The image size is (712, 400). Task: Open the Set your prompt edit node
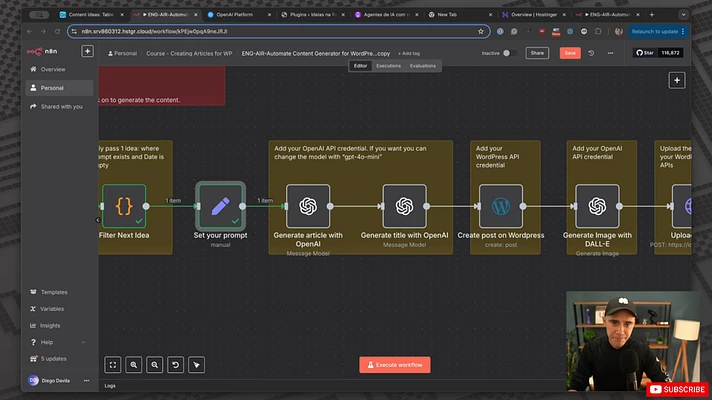coord(220,206)
